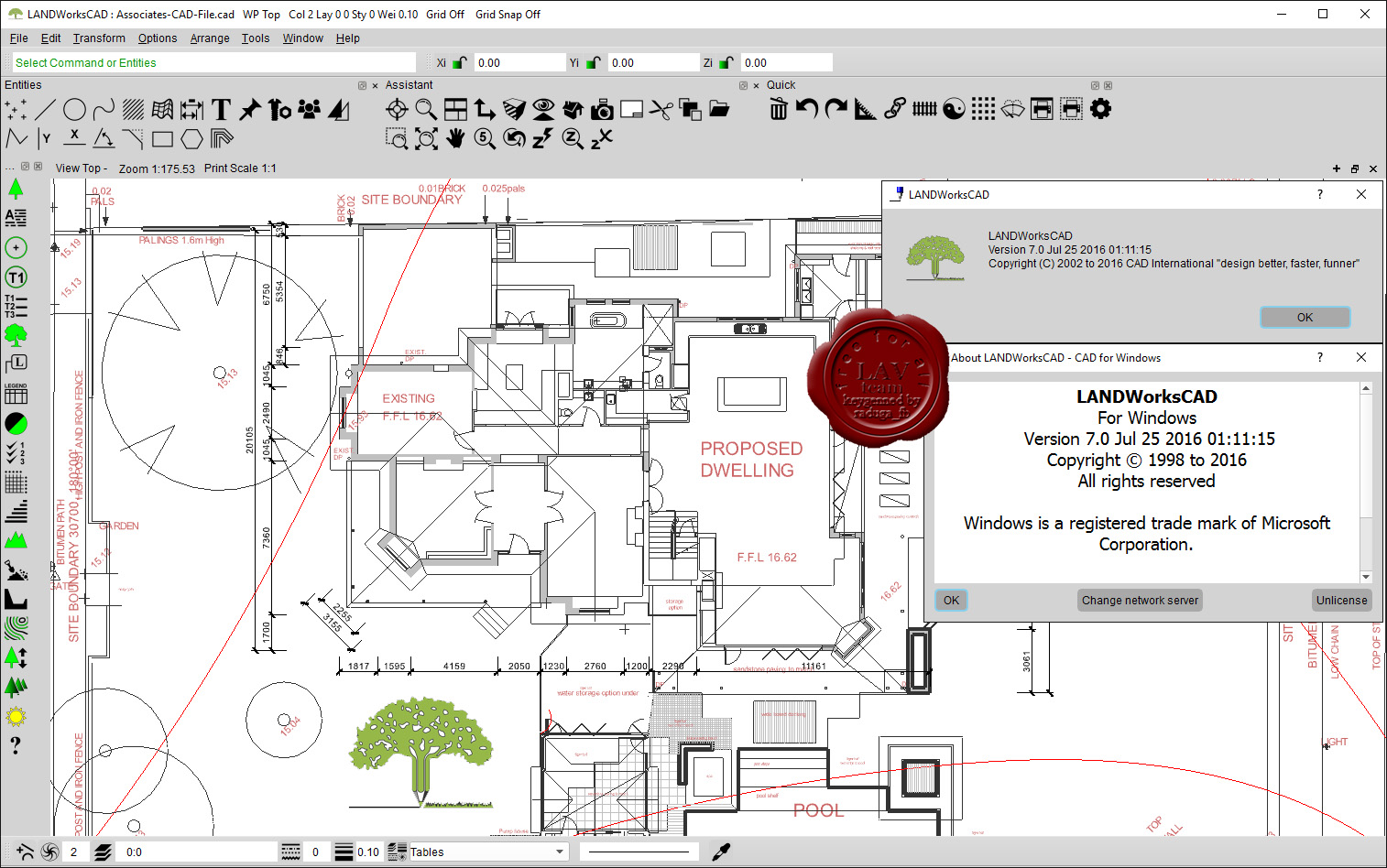Select the Polygon hexagon tool
Image resolution: width=1387 pixels, height=868 pixels.
(191, 139)
